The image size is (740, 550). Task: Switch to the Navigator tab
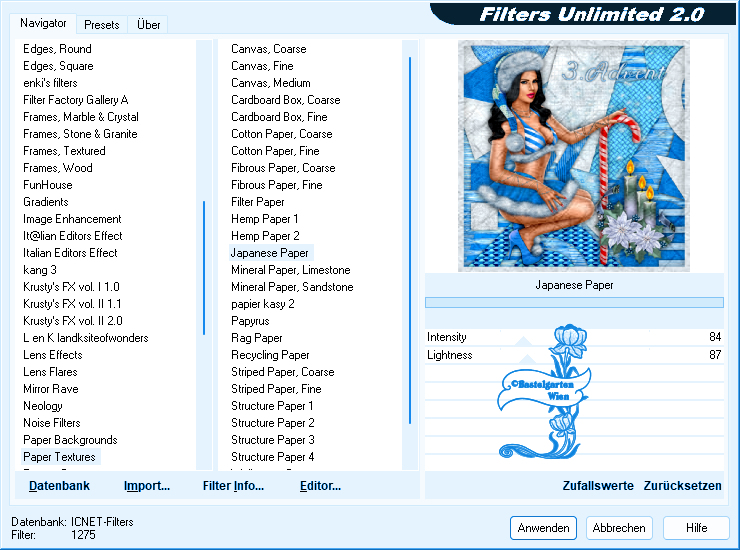coord(43,23)
